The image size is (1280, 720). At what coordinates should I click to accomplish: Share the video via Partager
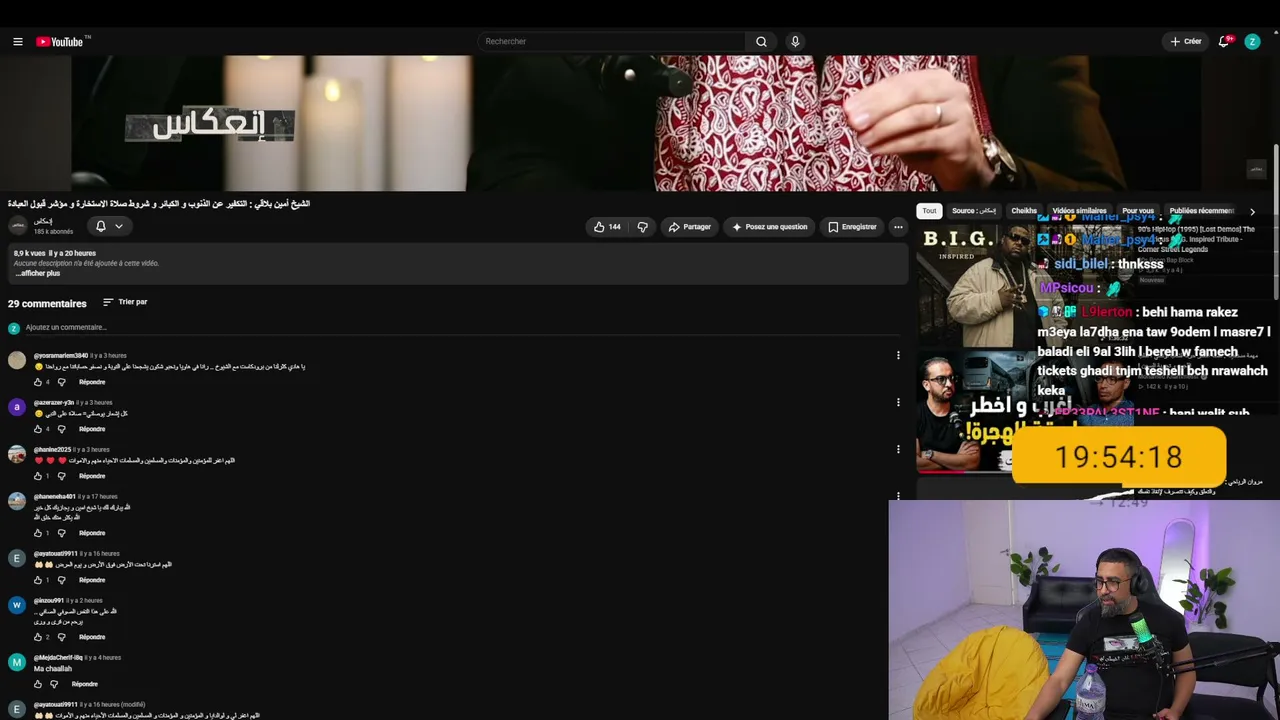690,227
